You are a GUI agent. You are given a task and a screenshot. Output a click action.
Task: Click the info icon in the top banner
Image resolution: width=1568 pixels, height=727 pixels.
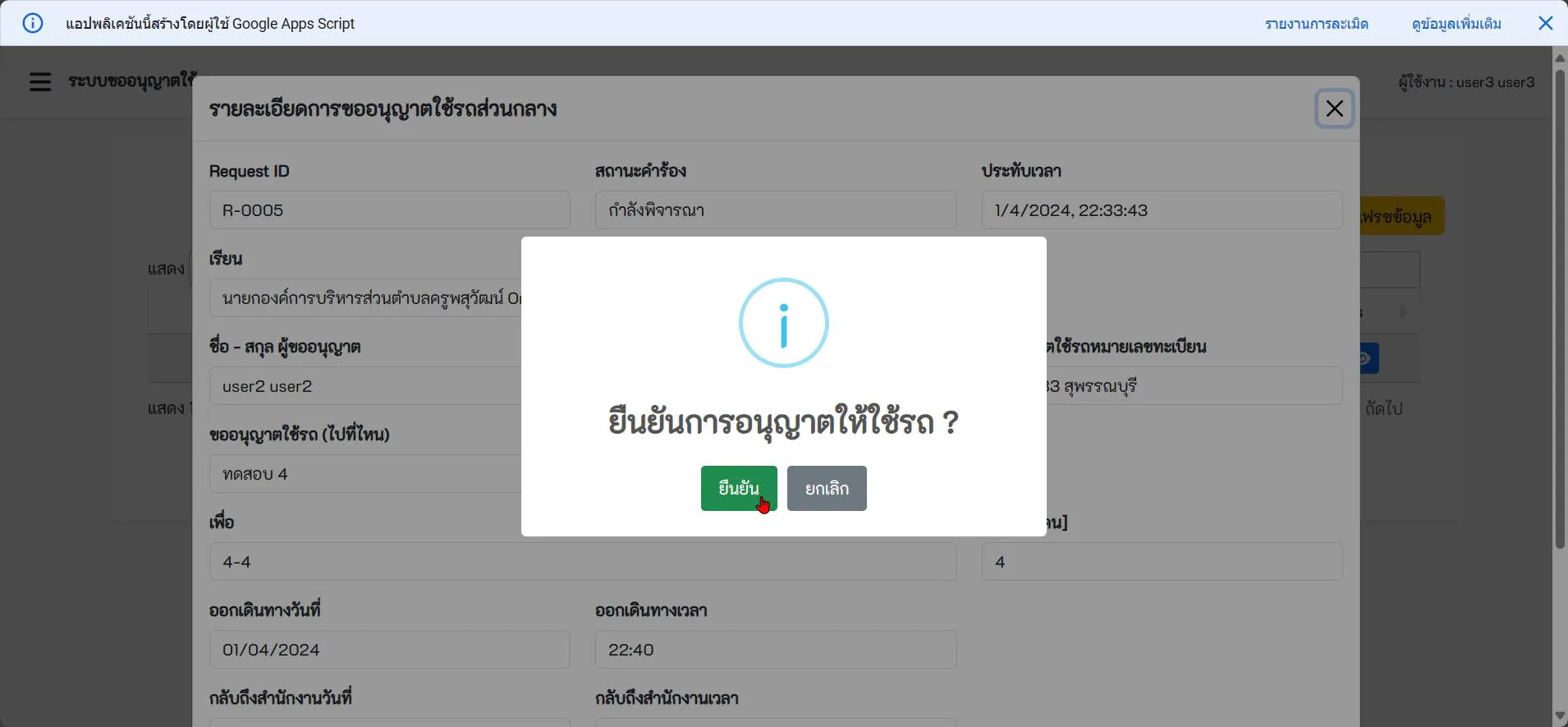tap(32, 23)
